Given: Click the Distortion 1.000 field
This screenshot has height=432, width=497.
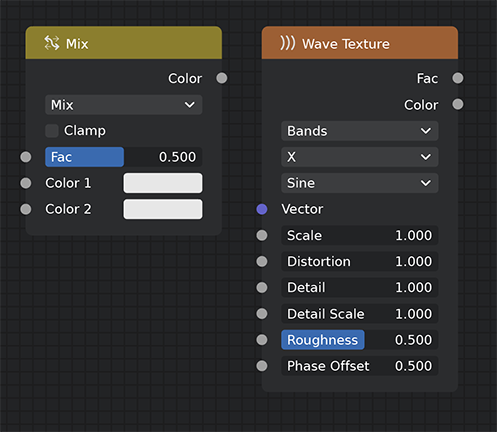Looking at the screenshot, I should [360, 261].
